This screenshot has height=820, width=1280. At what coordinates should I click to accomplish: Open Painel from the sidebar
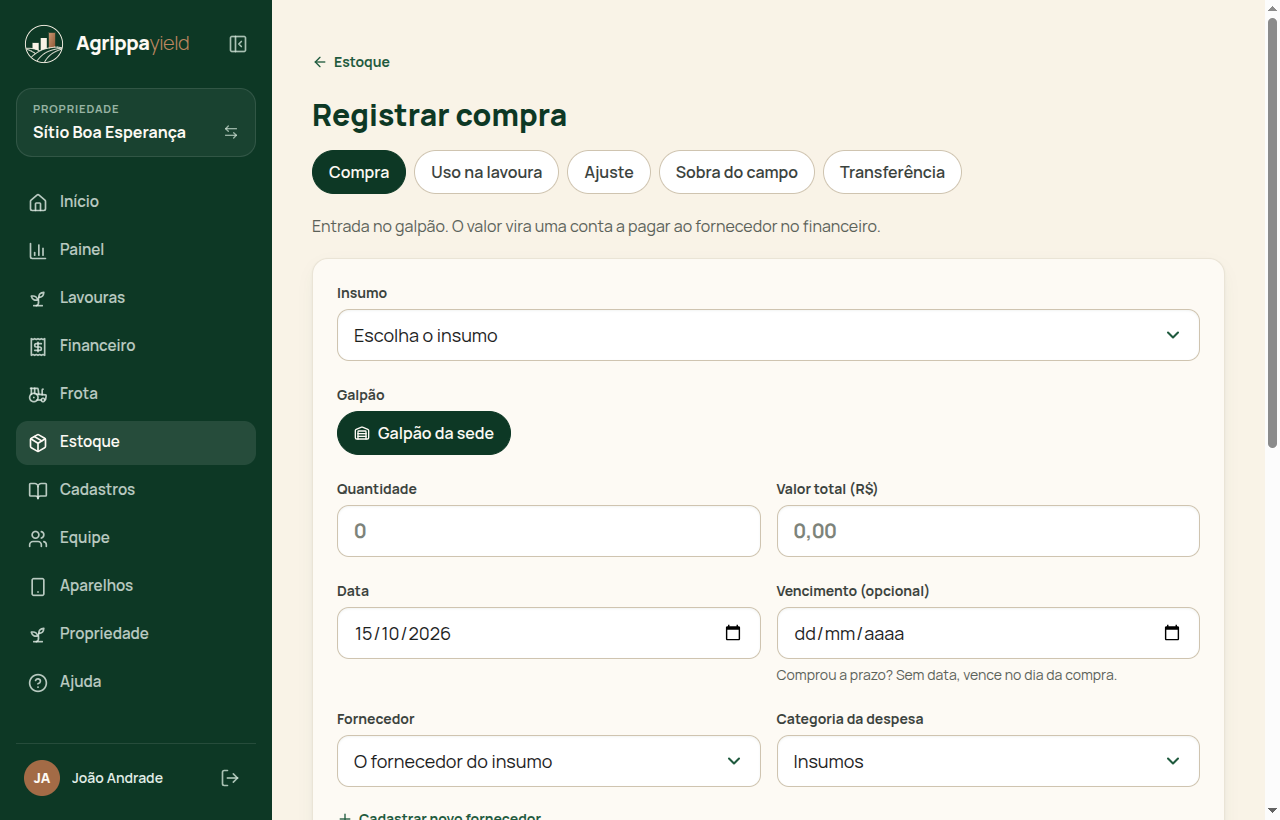[x=136, y=250]
